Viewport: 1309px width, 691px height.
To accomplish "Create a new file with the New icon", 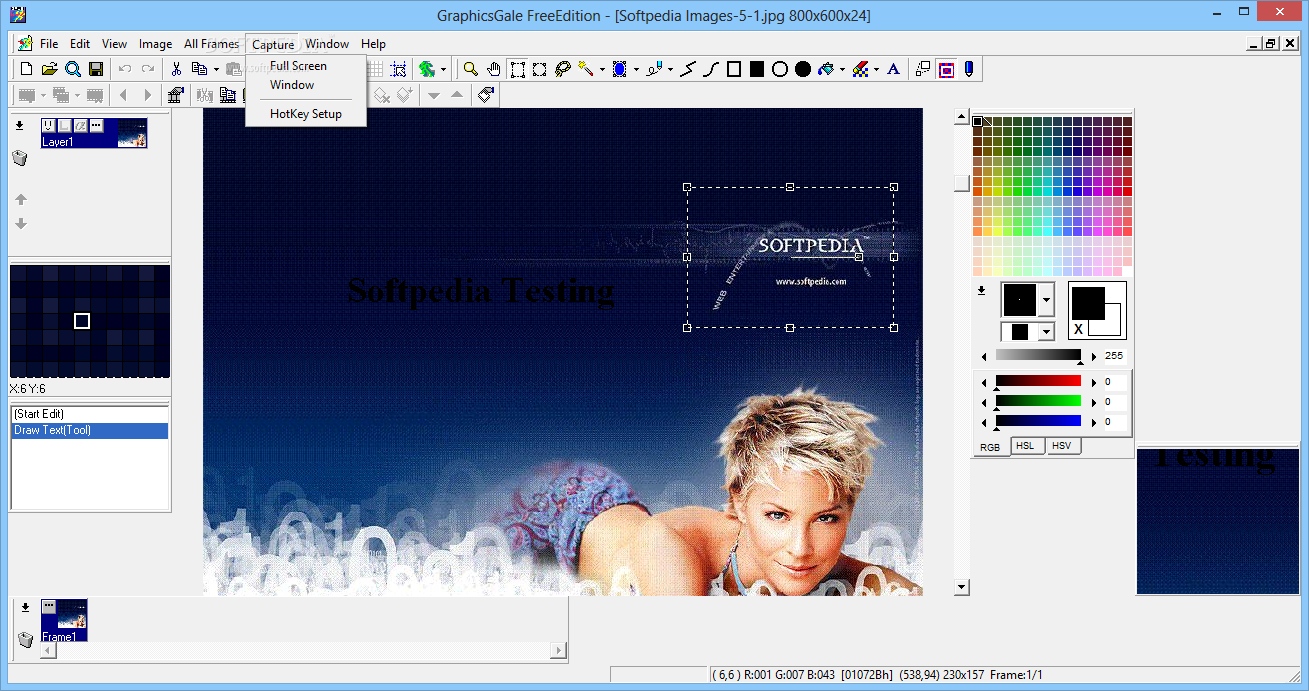I will click(26, 69).
